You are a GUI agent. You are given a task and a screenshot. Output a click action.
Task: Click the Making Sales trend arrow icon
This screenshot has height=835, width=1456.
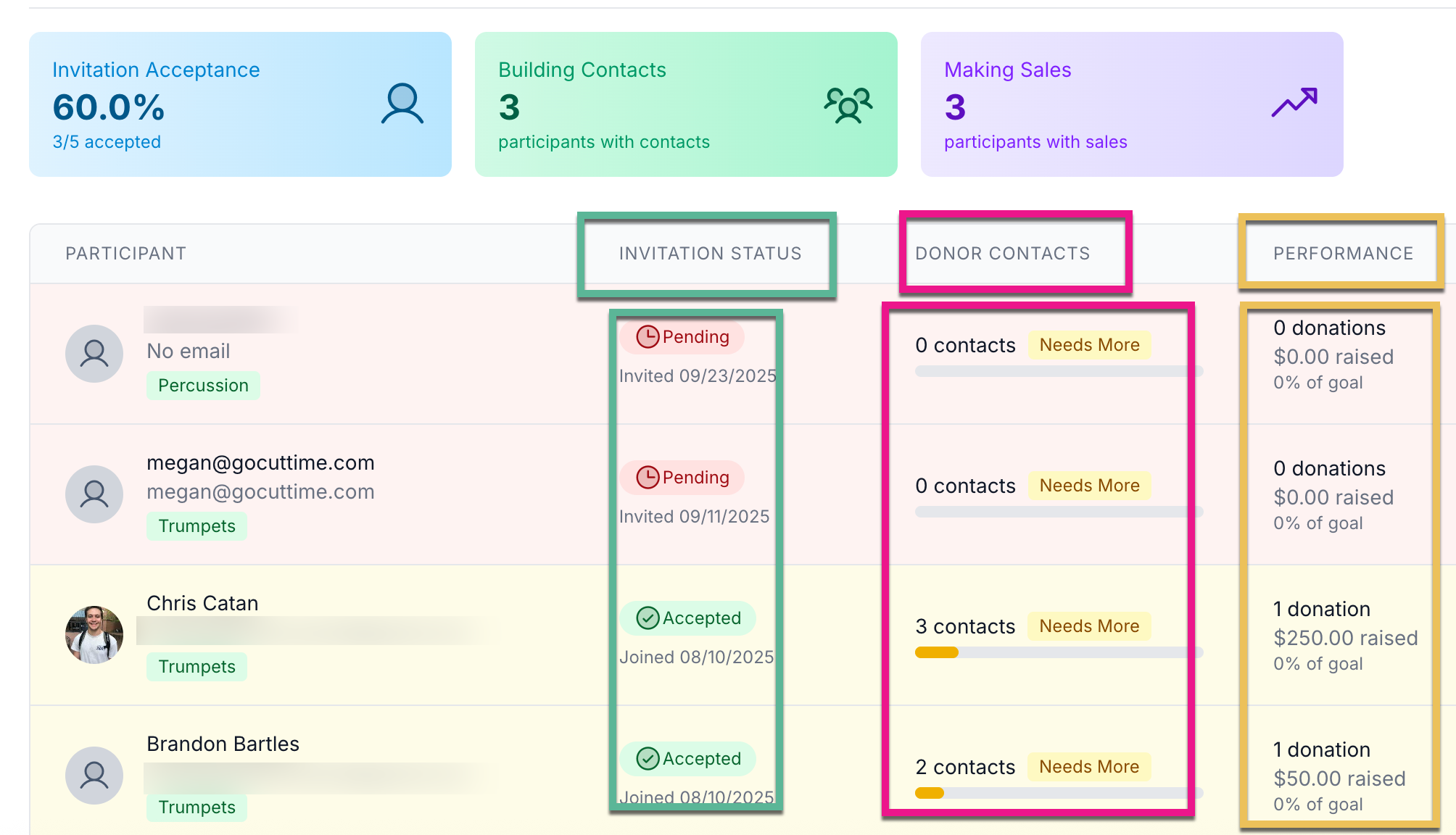tap(1294, 102)
